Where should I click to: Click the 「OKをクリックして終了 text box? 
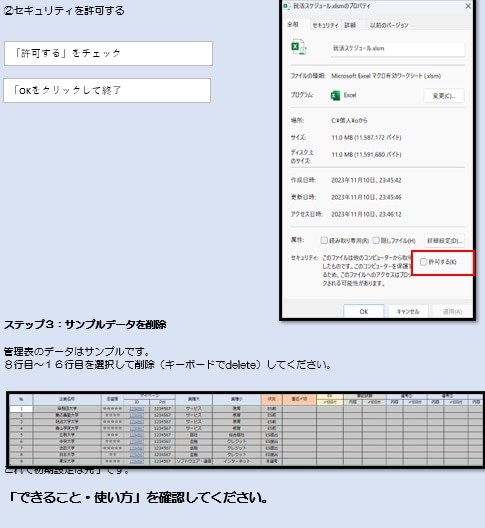[x=107, y=90]
